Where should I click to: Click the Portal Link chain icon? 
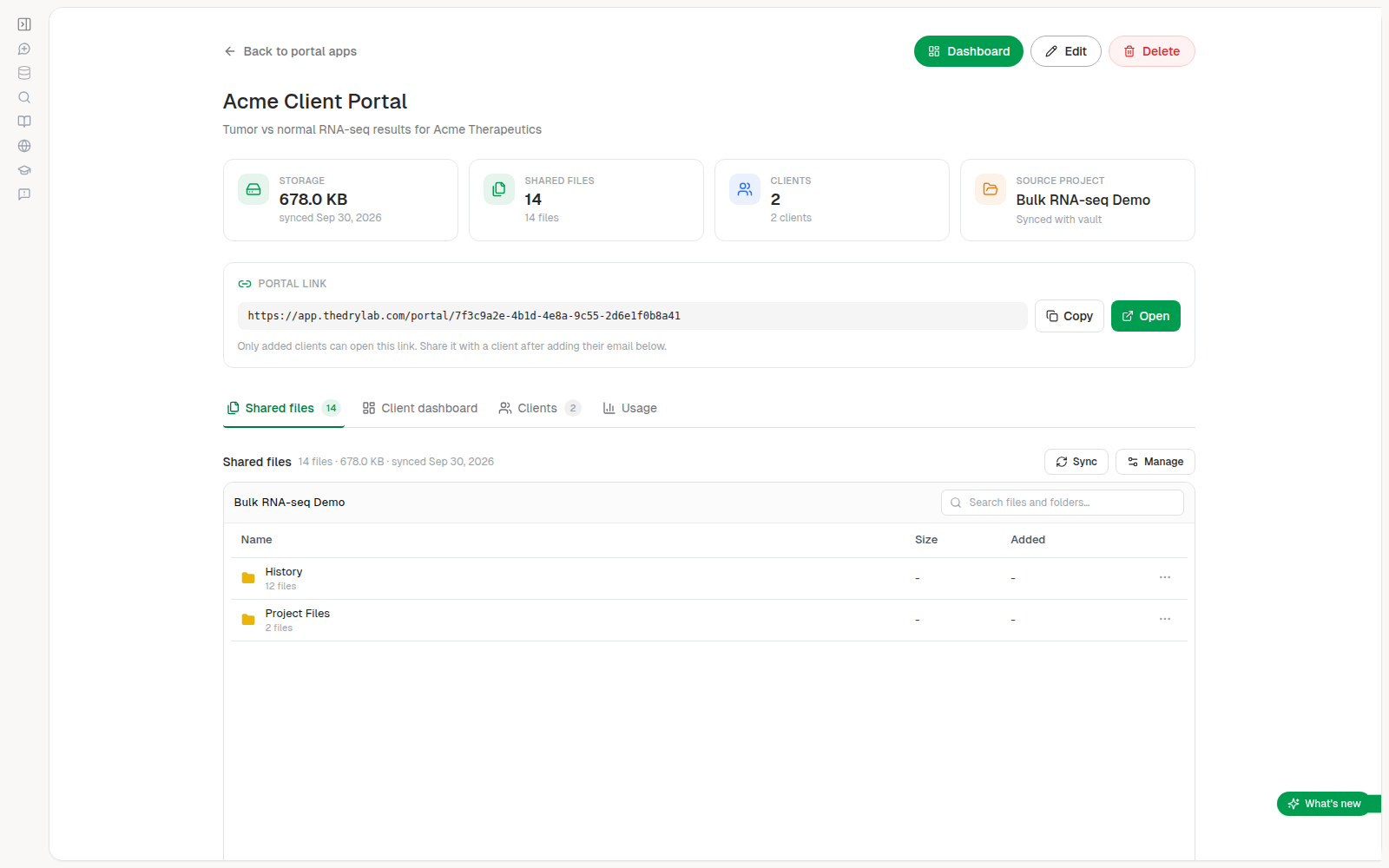point(245,284)
